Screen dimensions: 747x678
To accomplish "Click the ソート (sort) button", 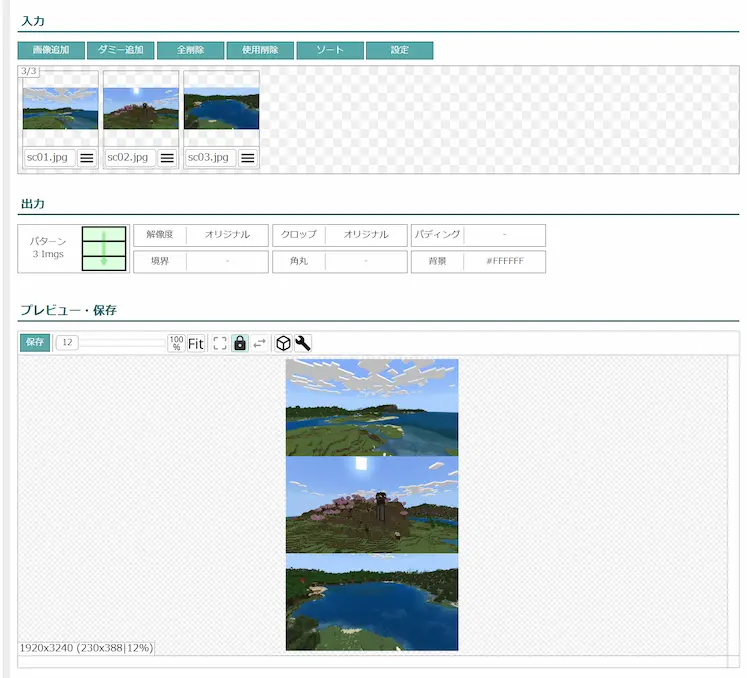I will [330, 50].
